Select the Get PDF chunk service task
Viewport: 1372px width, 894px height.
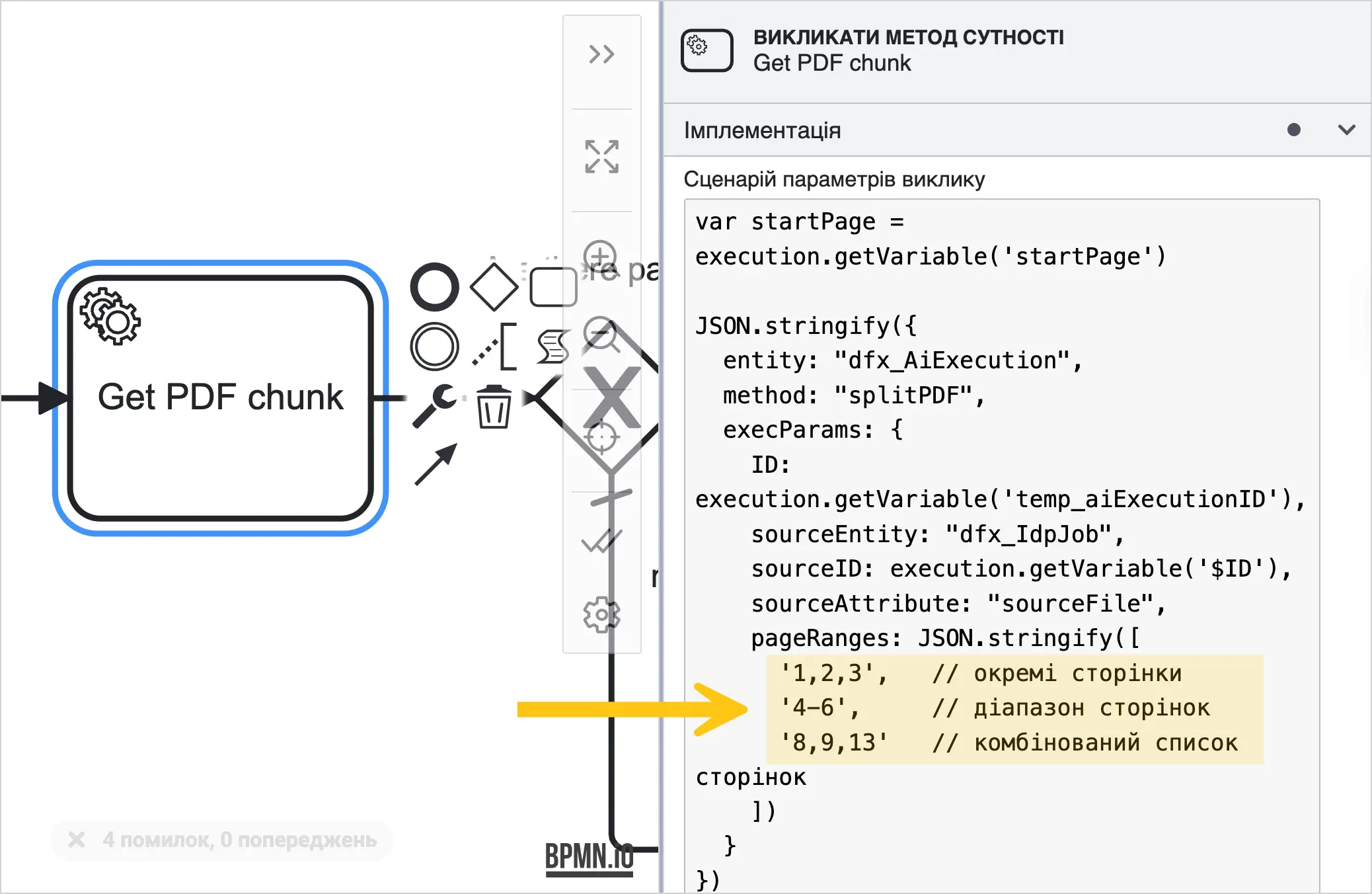point(220,398)
